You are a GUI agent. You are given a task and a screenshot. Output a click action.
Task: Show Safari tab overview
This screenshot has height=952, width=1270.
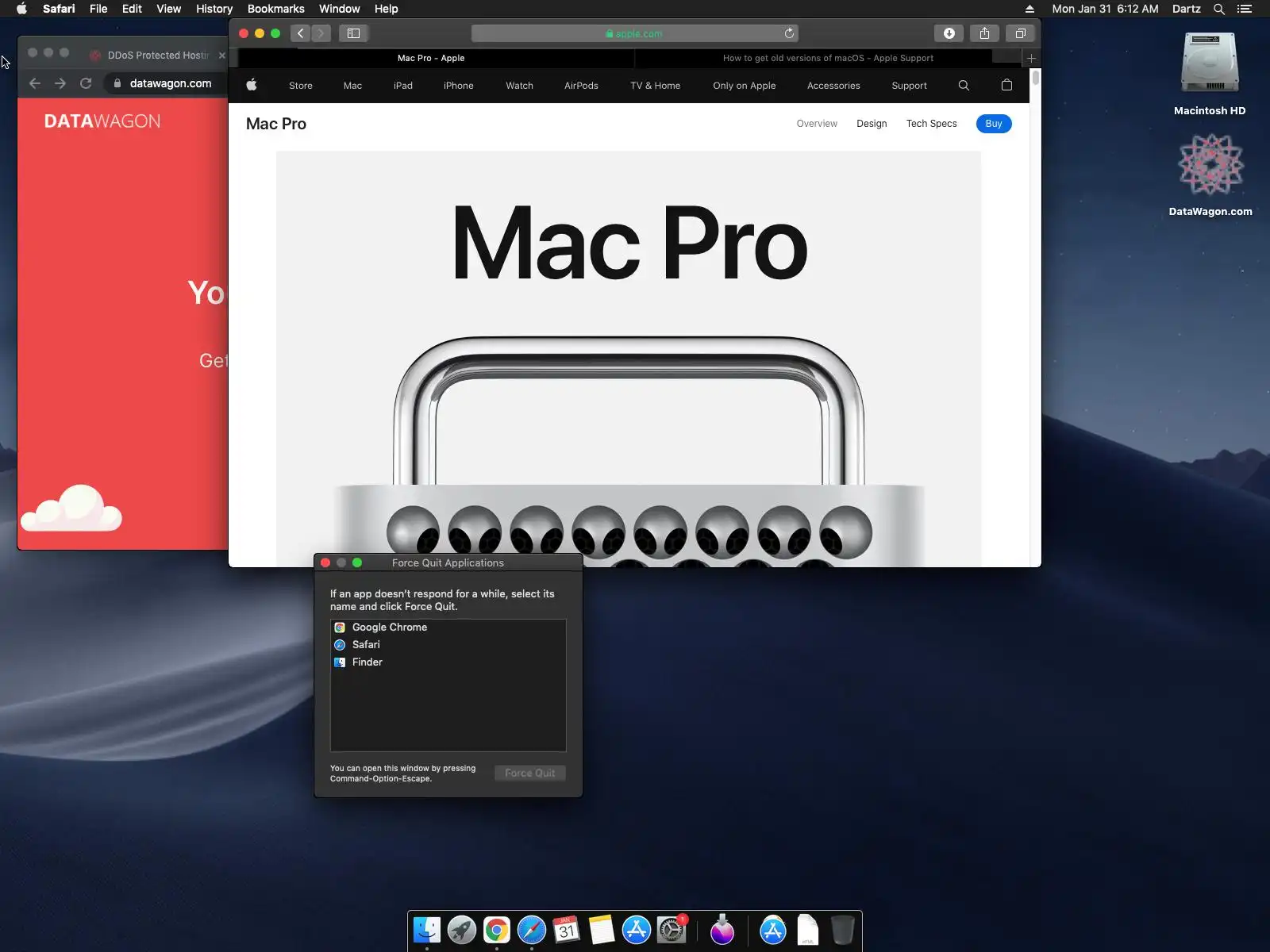coord(1021,33)
